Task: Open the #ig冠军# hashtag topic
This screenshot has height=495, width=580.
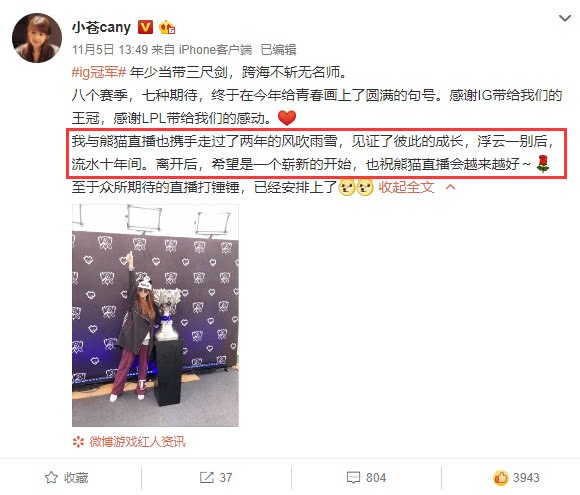Action: [99, 72]
